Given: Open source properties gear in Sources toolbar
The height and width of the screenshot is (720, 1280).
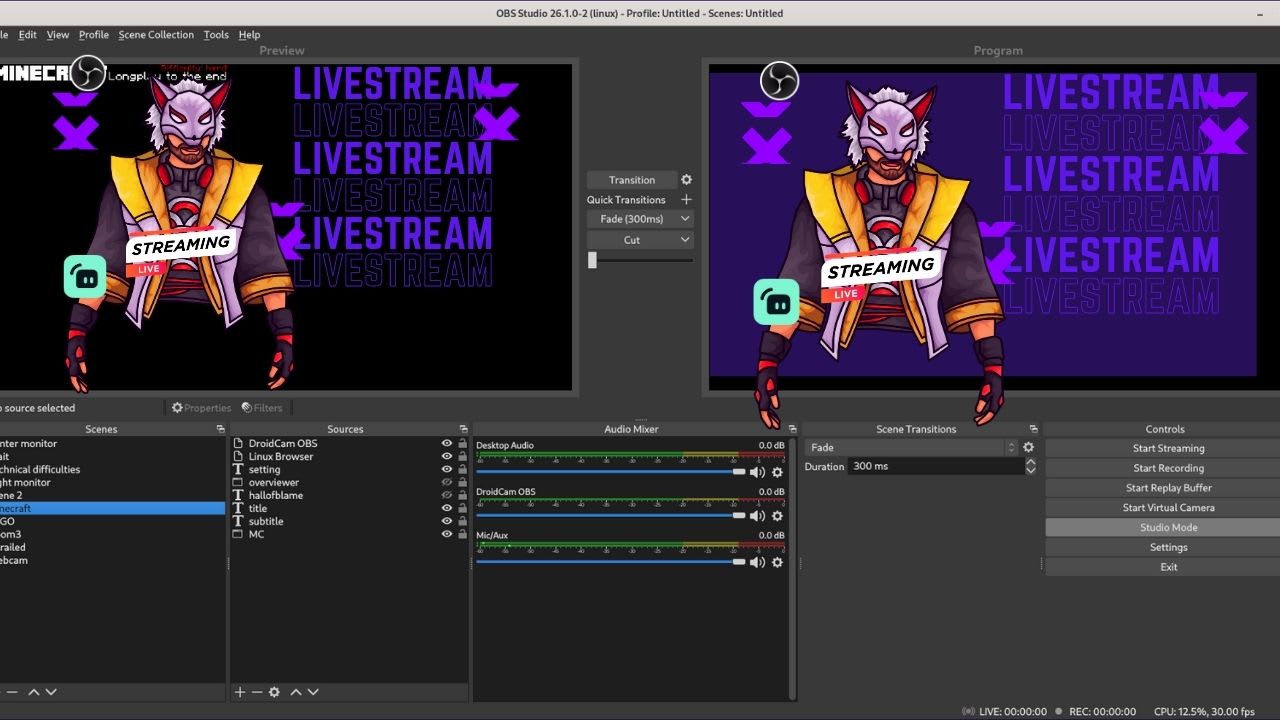Looking at the screenshot, I should coord(274,692).
